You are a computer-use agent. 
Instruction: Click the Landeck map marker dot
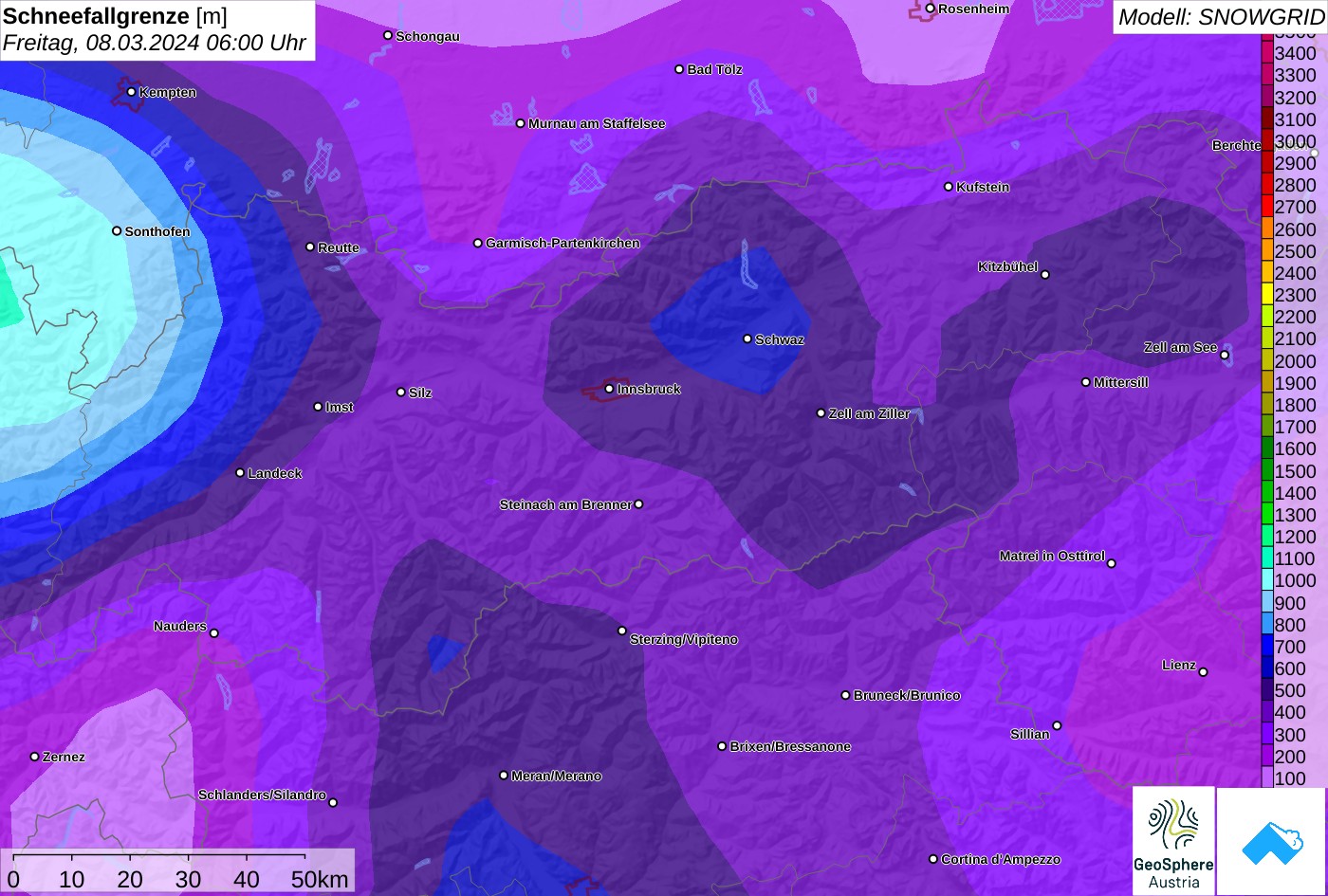(x=240, y=473)
